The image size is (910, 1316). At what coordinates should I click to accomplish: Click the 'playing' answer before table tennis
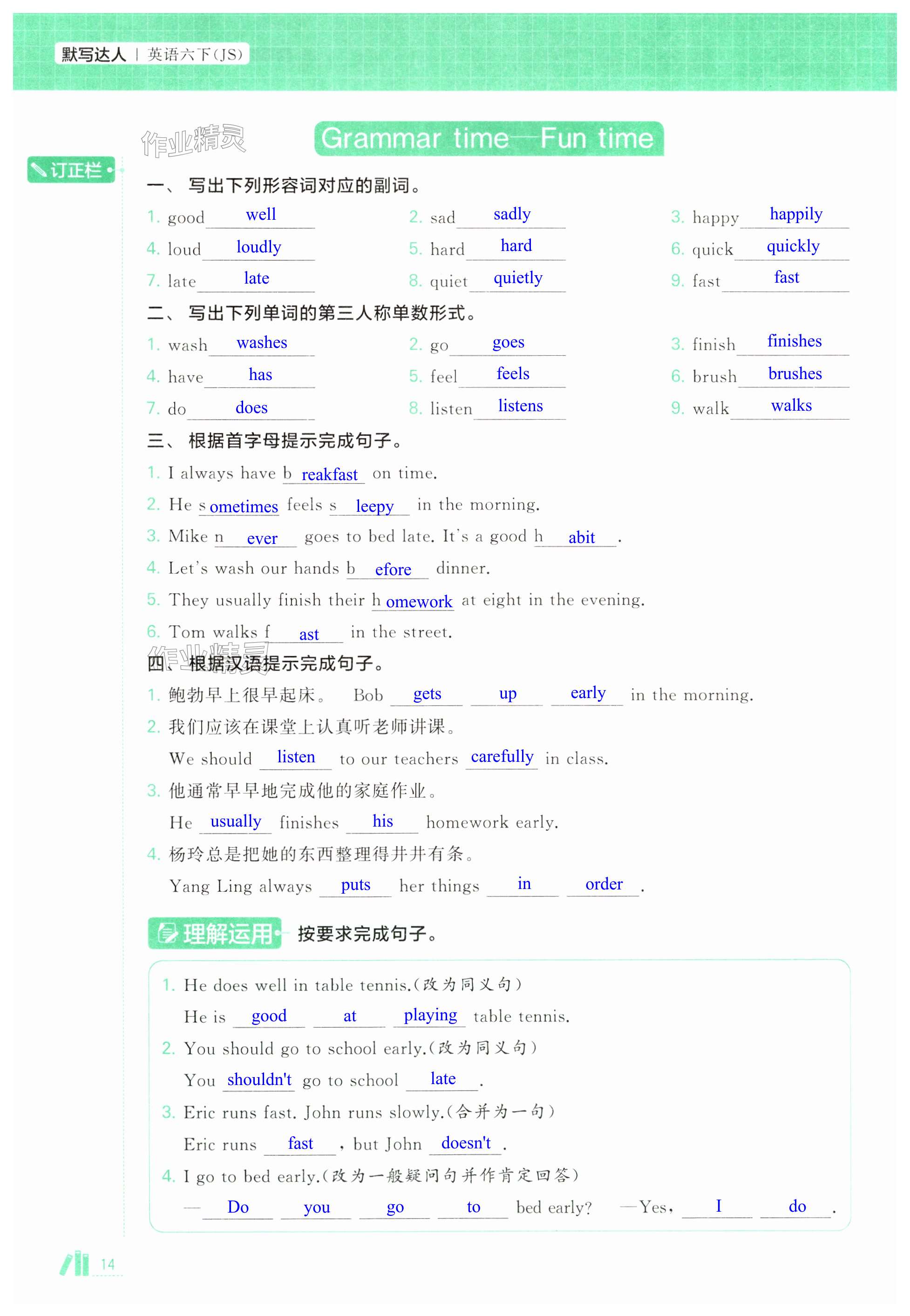tap(430, 1016)
